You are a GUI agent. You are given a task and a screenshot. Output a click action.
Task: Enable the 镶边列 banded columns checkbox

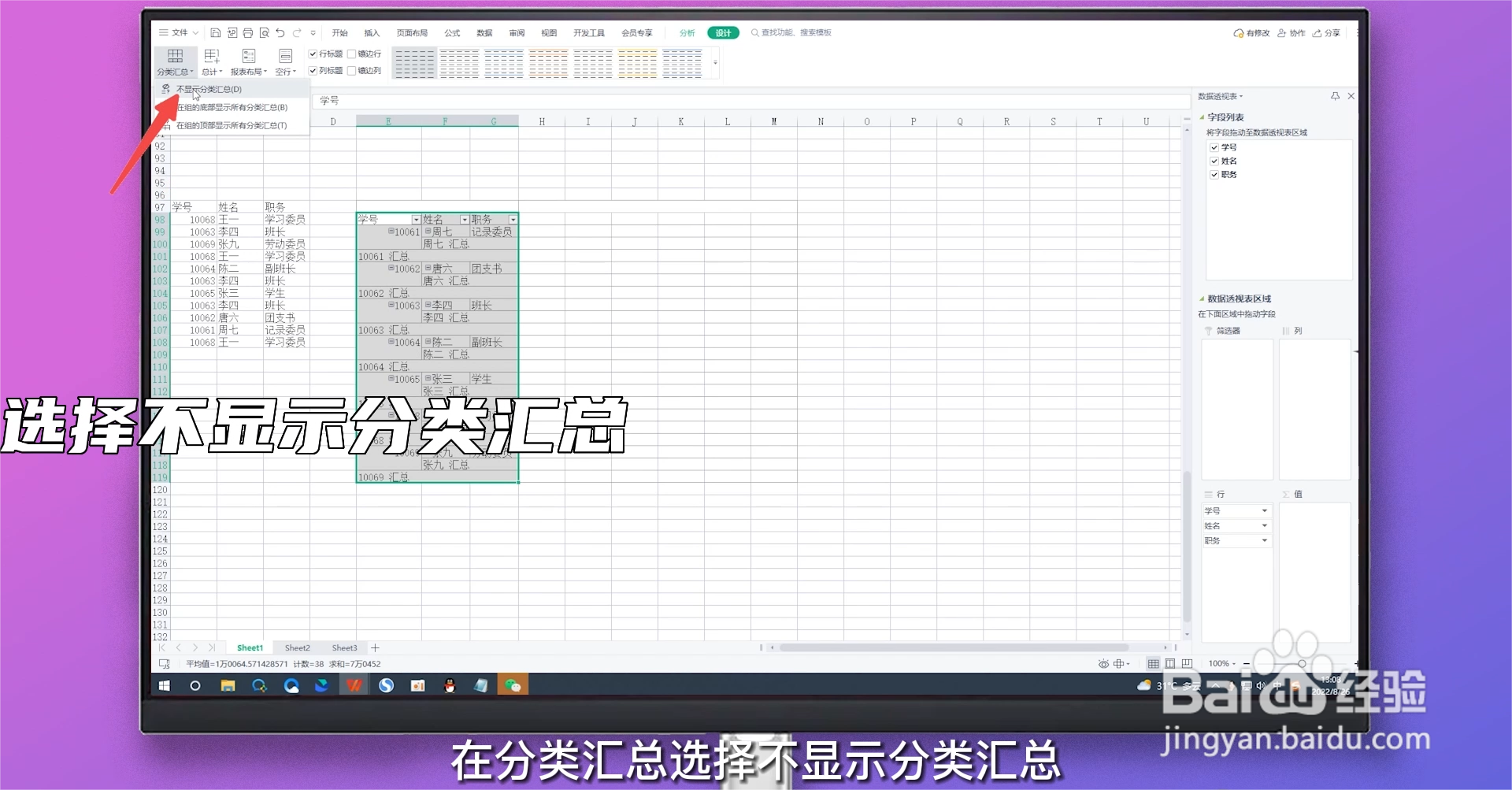tap(352, 71)
